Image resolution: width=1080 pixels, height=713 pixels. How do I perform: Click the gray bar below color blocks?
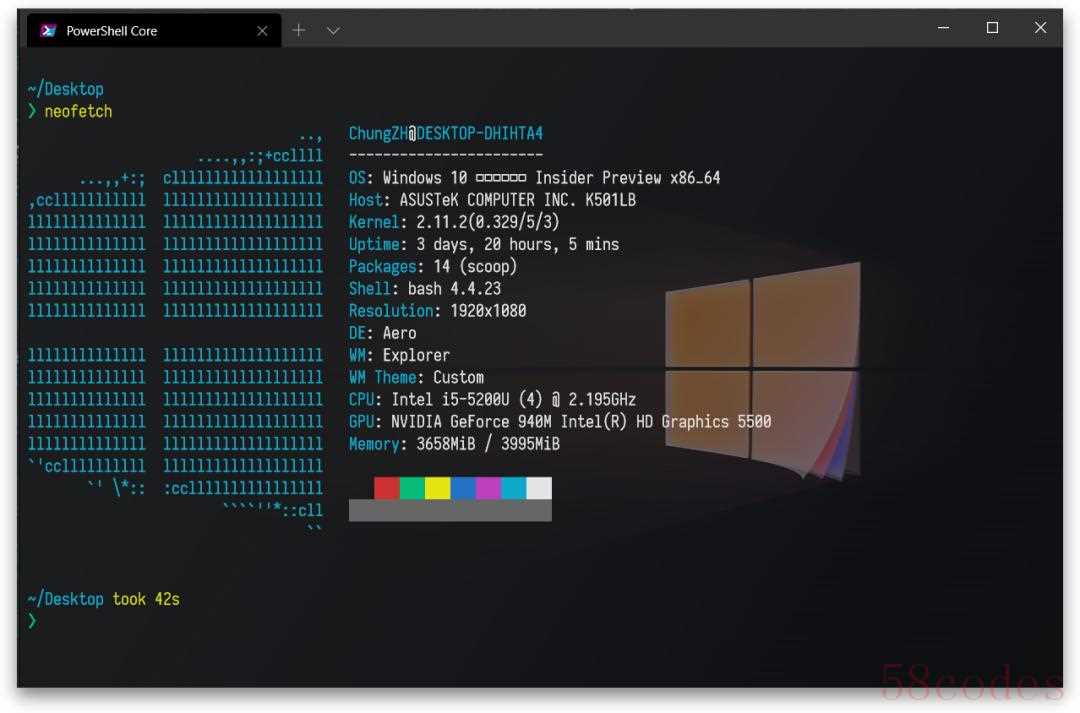450,510
